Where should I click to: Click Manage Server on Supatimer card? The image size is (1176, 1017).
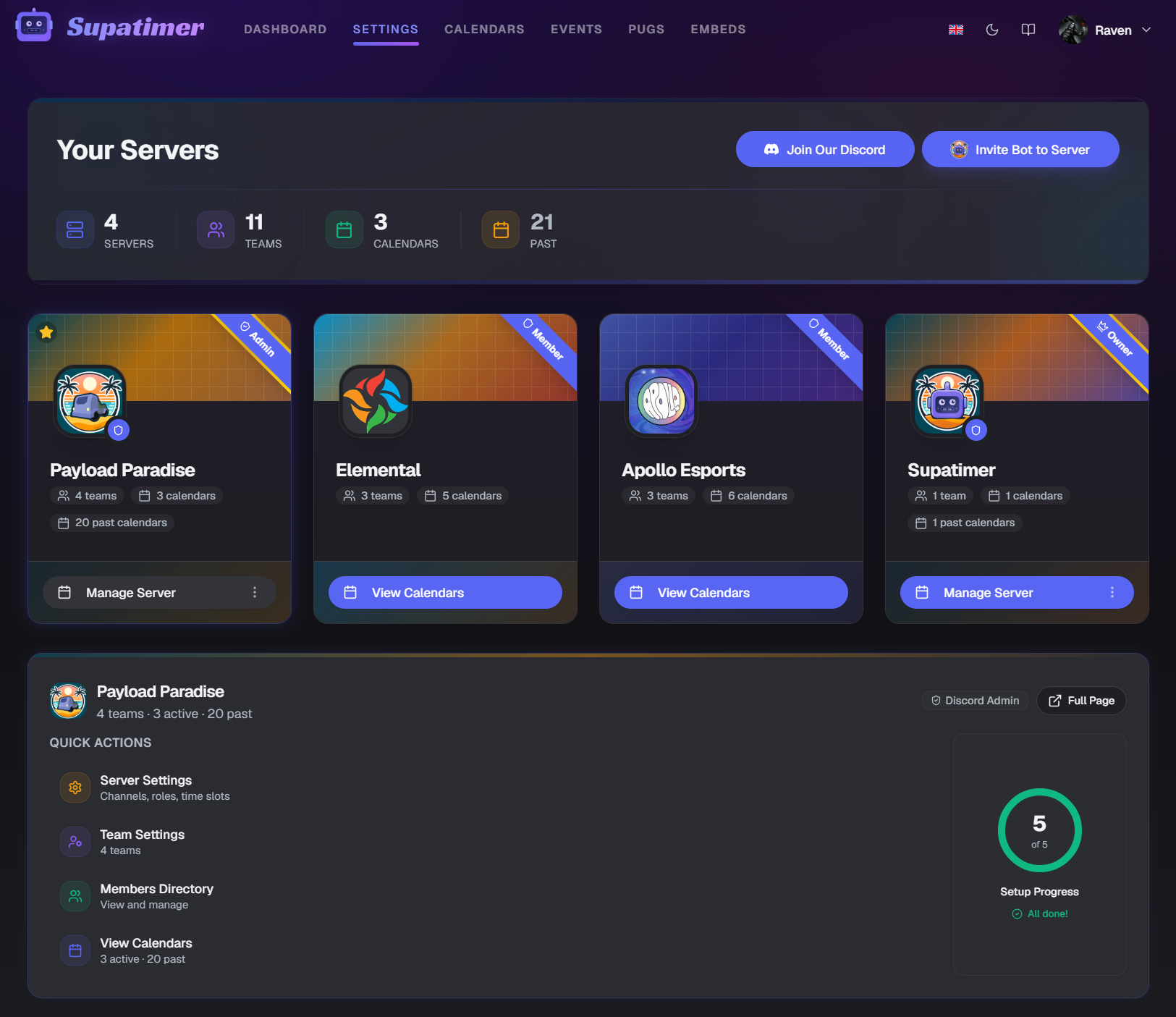1017,592
